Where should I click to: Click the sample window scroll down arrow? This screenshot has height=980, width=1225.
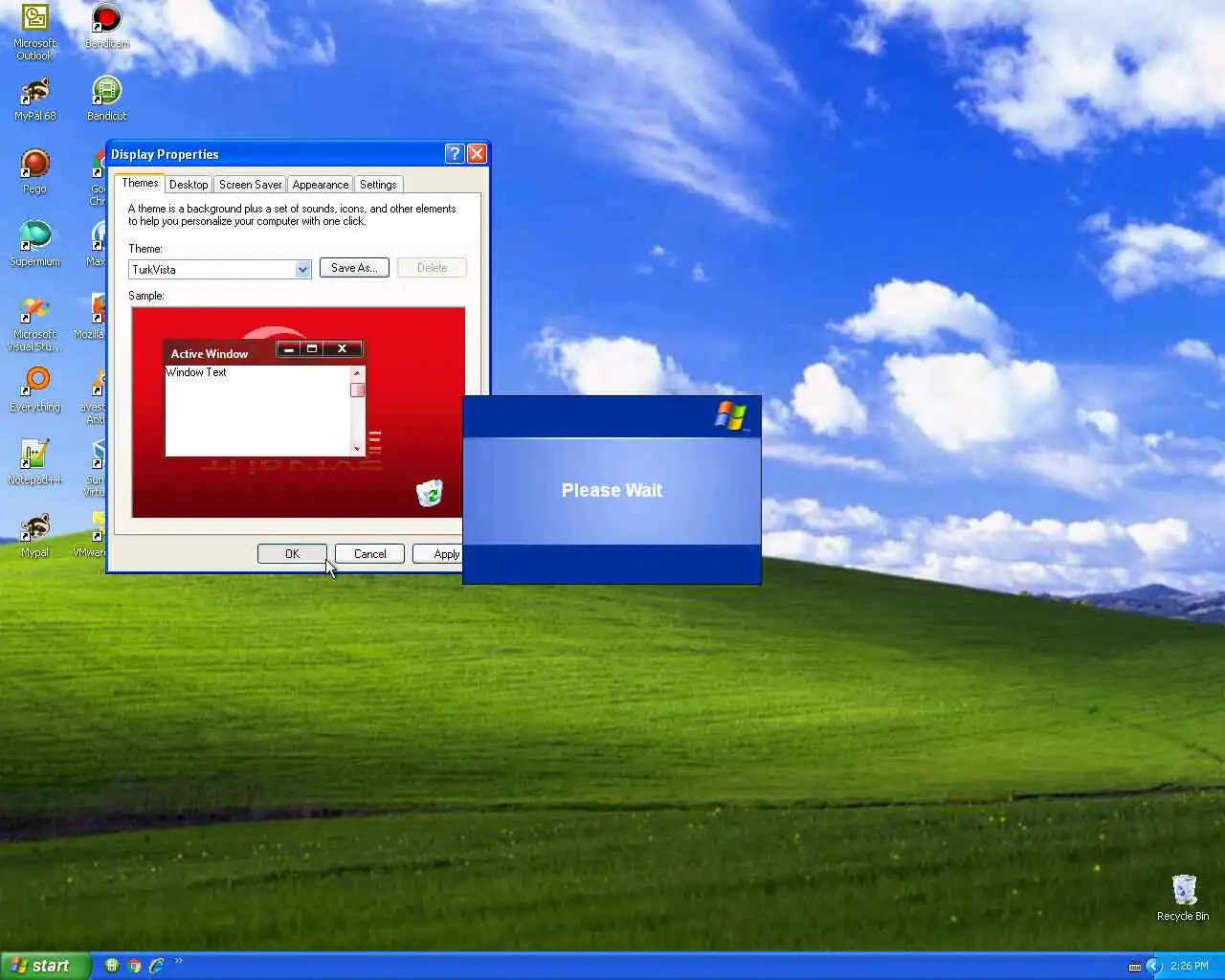click(357, 448)
